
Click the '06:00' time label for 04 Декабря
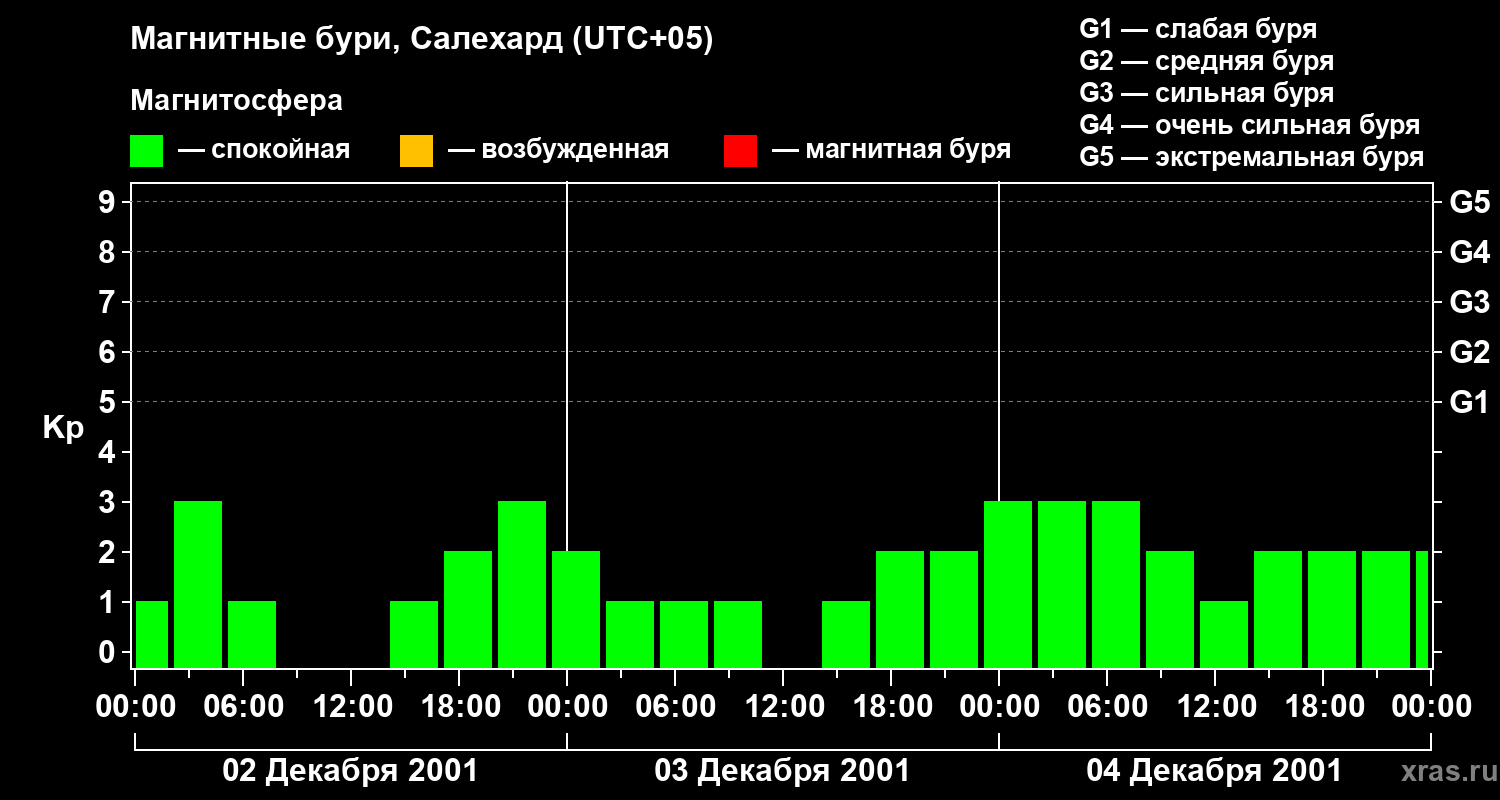coord(1107,707)
